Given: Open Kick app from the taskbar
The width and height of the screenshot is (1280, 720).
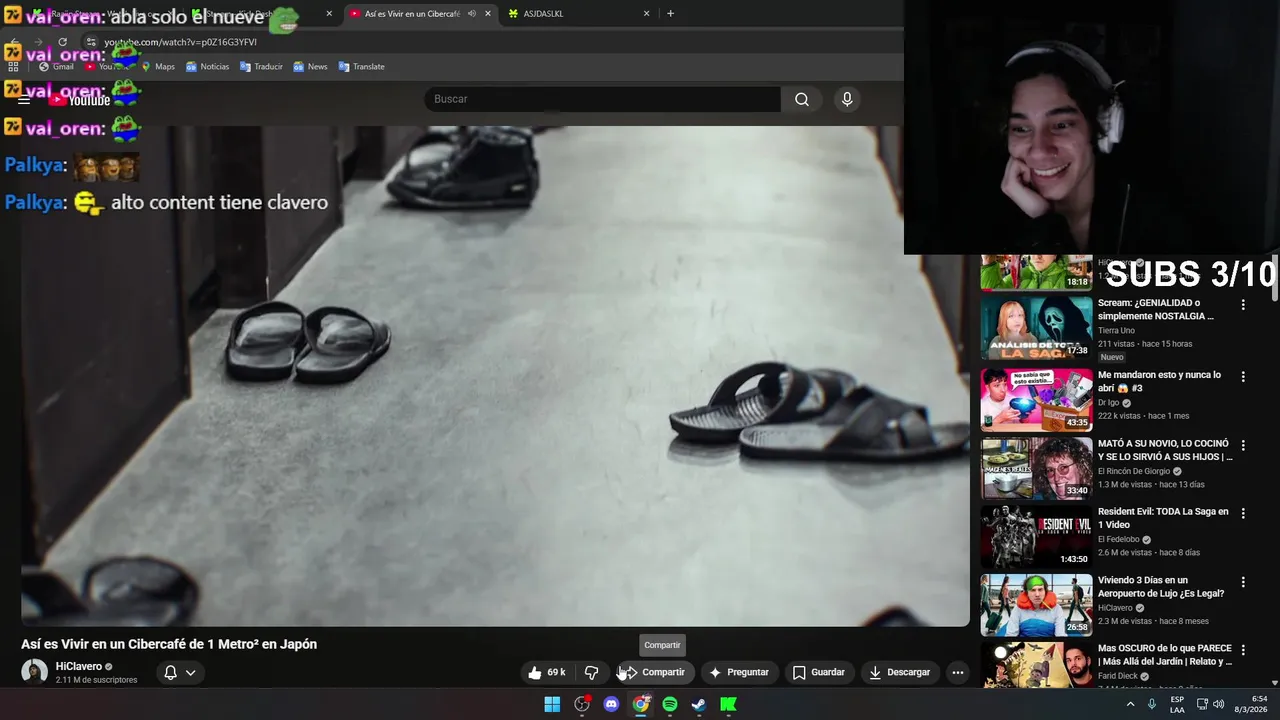Looking at the screenshot, I should 729,704.
